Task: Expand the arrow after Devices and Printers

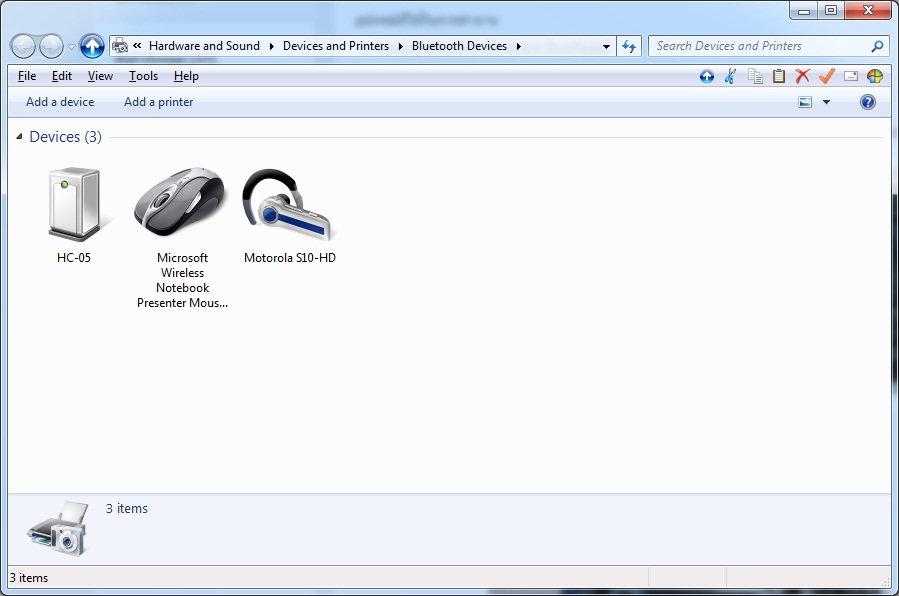Action: (401, 46)
